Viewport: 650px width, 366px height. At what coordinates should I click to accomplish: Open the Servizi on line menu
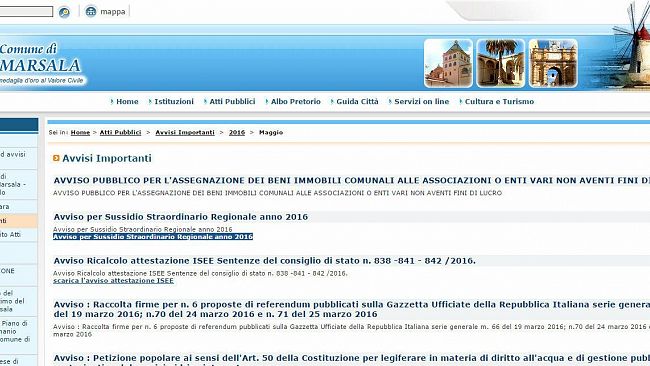(x=422, y=102)
